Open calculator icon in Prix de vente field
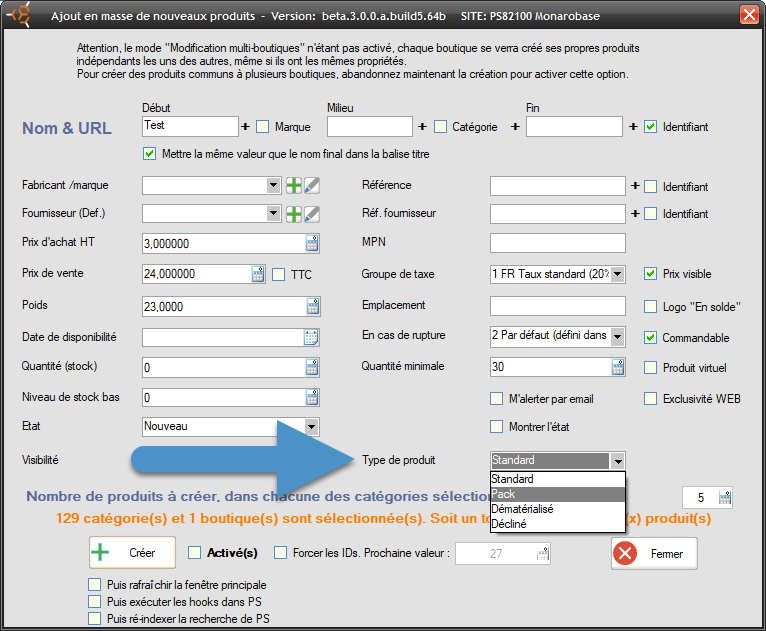The height and width of the screenshot is (631, 766). point(257,274)
